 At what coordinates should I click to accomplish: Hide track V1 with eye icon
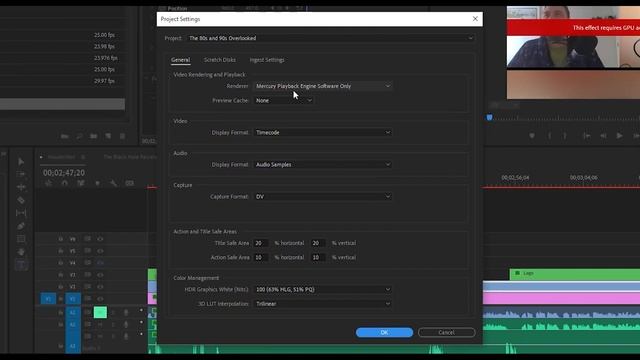(100, 298)
